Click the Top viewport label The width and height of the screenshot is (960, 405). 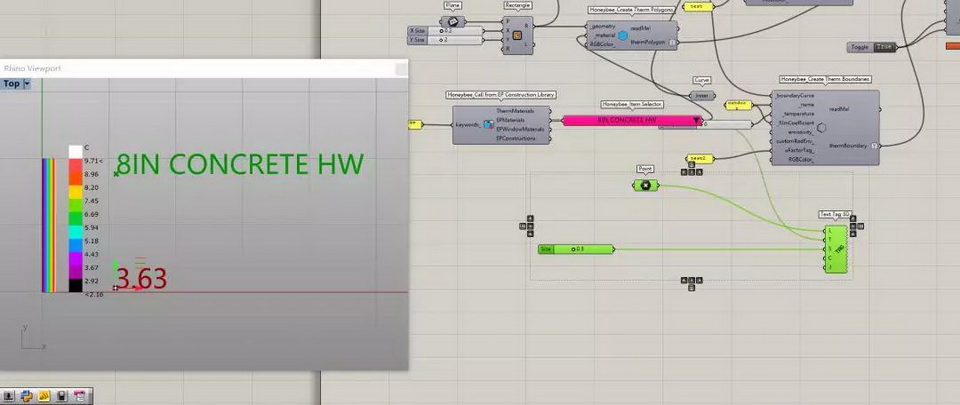(11, 84)
